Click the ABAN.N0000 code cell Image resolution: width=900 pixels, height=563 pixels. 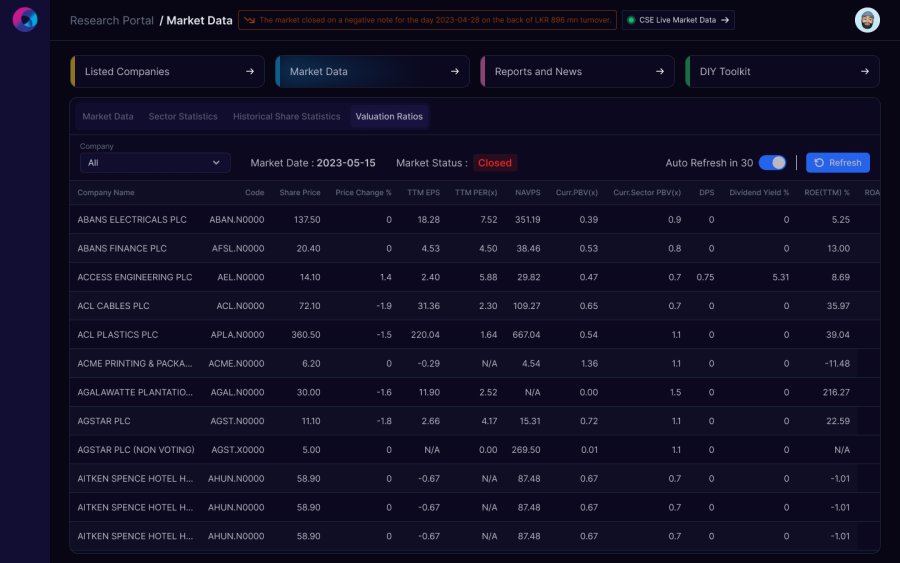236,220
